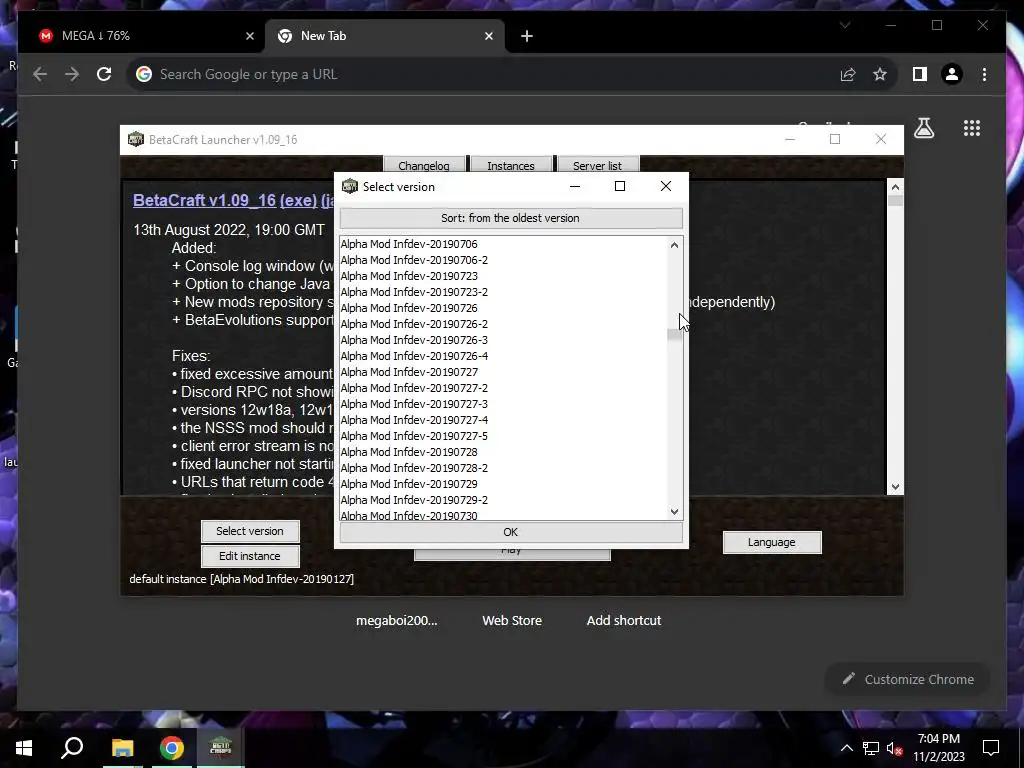Click version list scroll-up arrow

pos(674,245)
